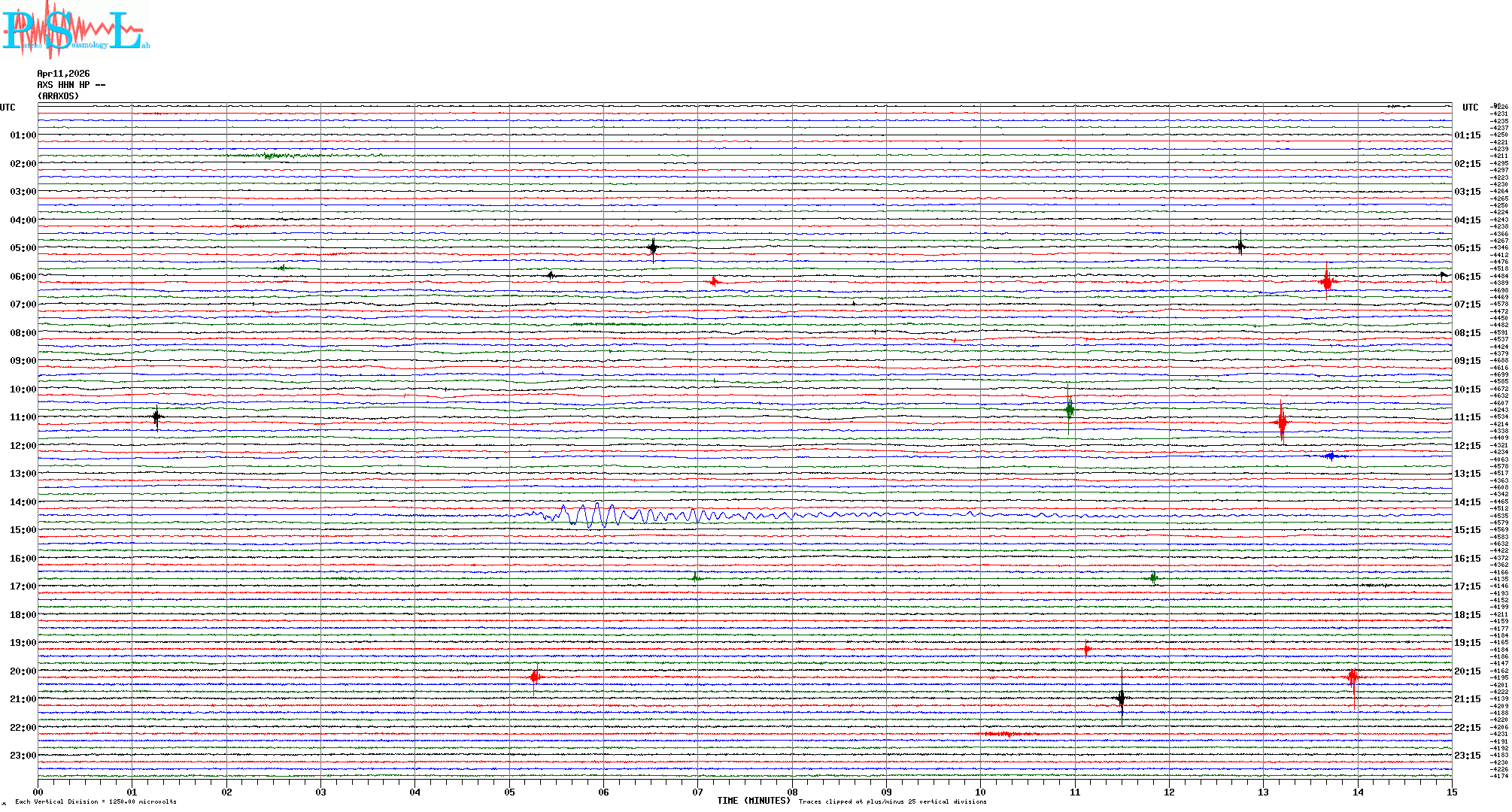This screenshot has width=1512, height=812.
Task: Click the 11:15 time label on the right
Action: (x=1467, y=417)
